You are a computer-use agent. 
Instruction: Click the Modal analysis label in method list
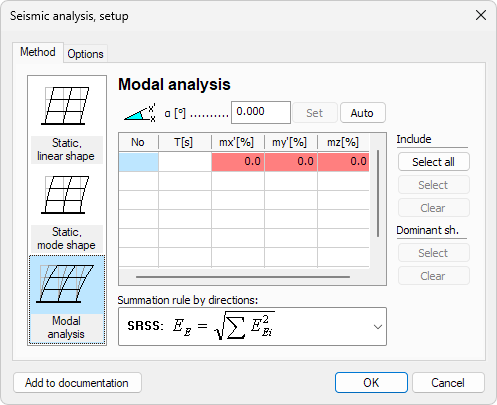[66, 328]
